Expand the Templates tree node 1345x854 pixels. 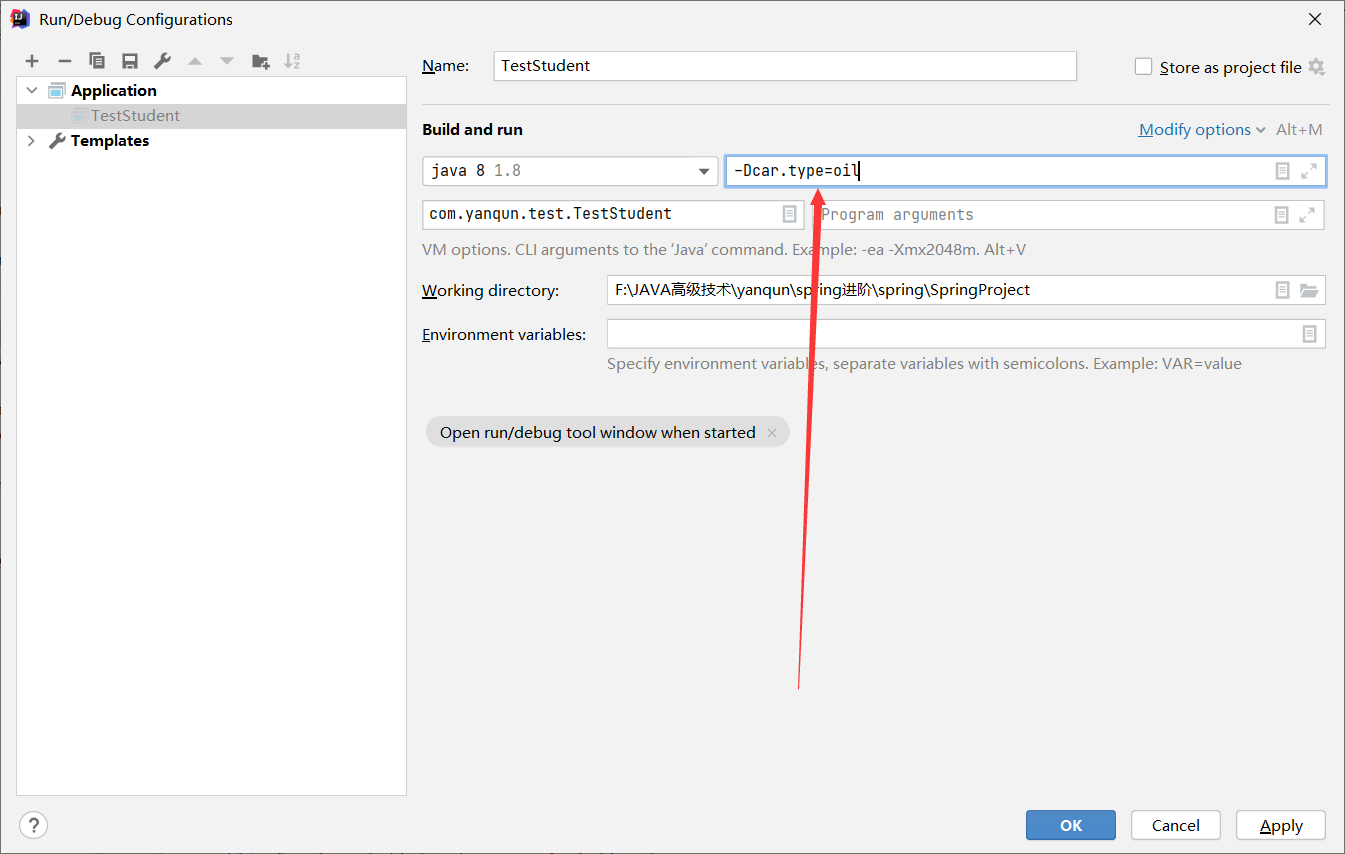pos(31,141)
